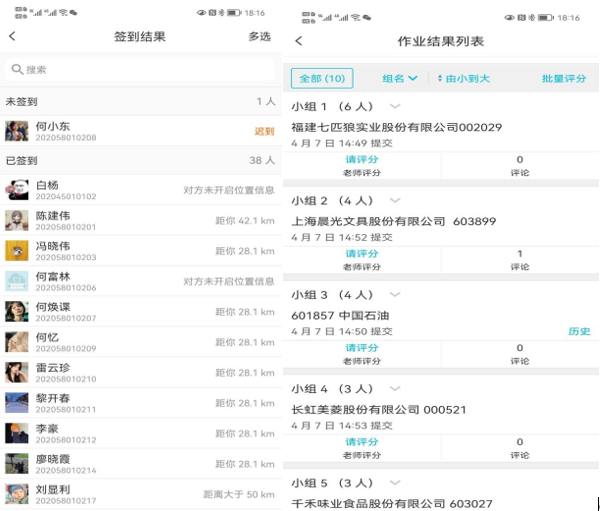Open 长虹美菱股份有限公司 000521 submission
The width and height of the screenshot is (600, 511).
coord(379,410)
